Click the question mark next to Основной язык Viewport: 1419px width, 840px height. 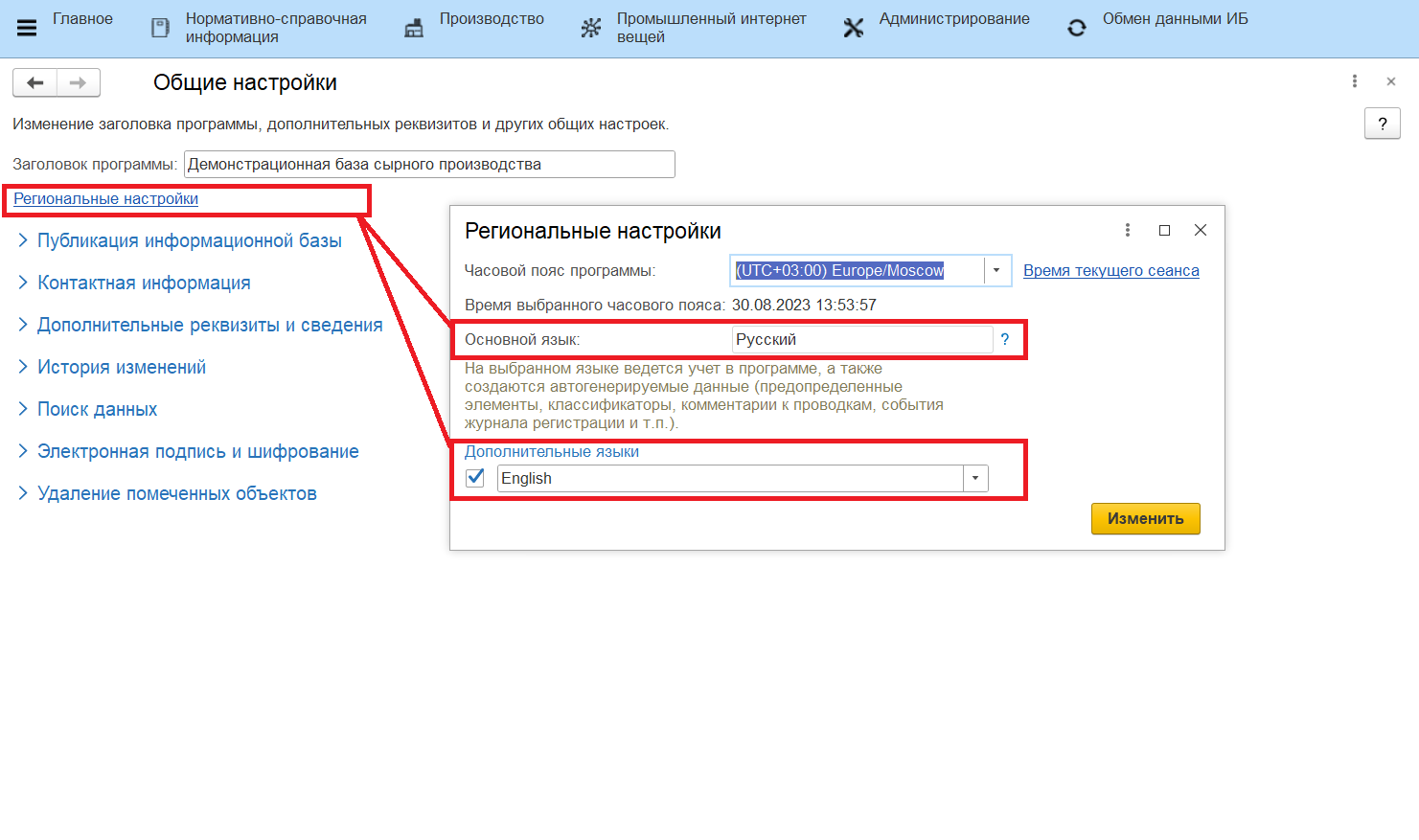[1005, 339]
